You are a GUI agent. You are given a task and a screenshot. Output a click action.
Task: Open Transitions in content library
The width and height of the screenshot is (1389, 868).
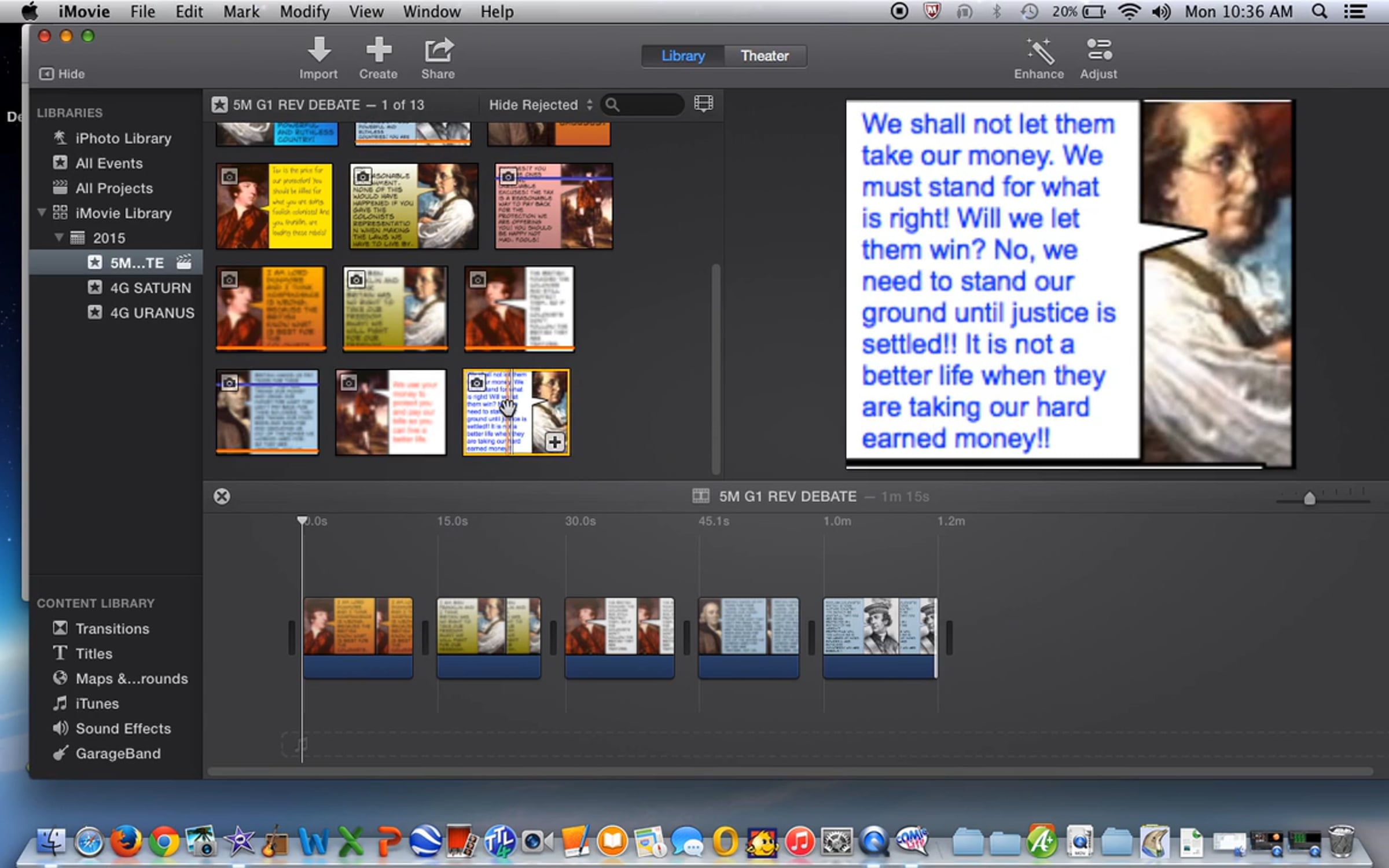pos(112,628)
